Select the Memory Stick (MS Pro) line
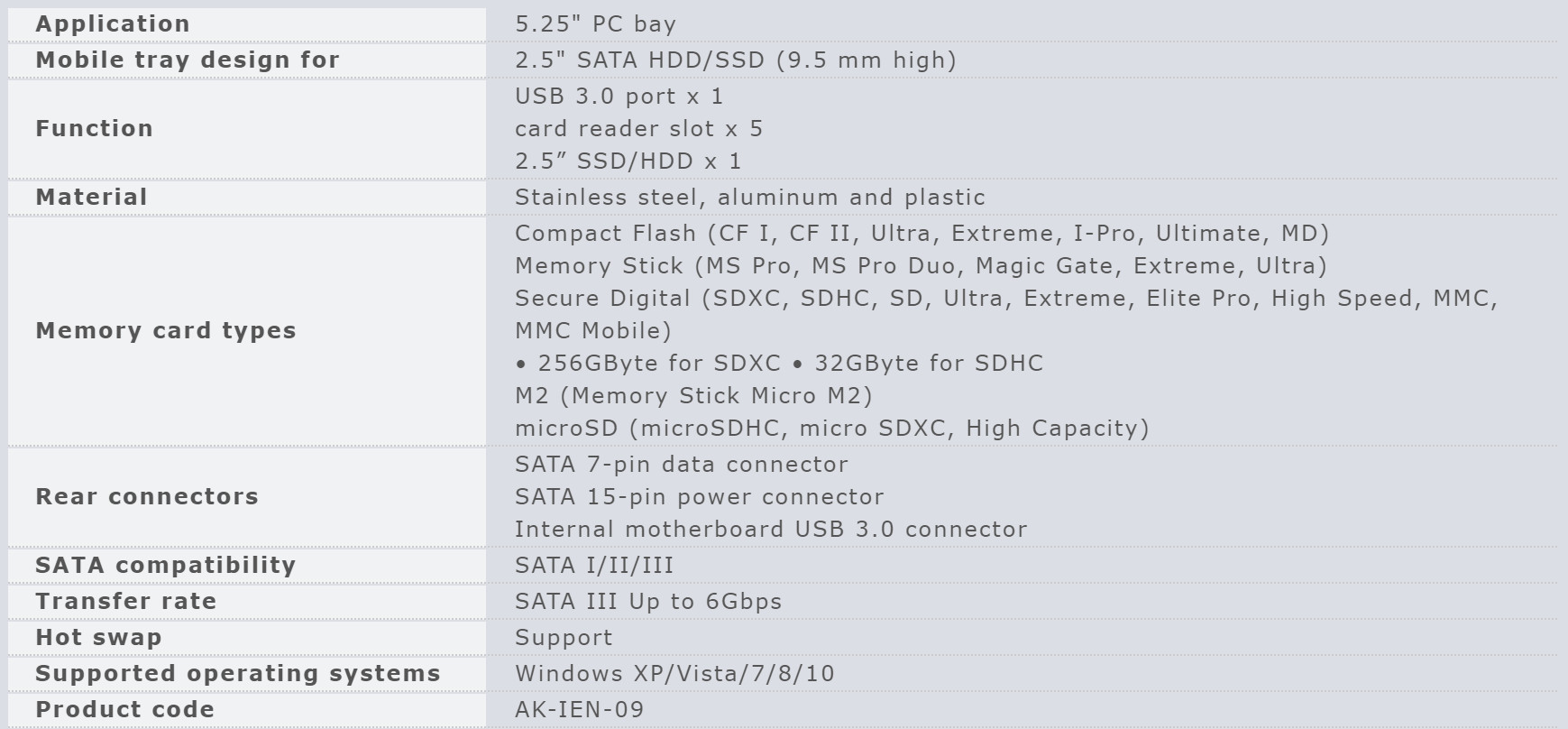1568x729 pixels. pyautogui.click(x=921, y=266)
